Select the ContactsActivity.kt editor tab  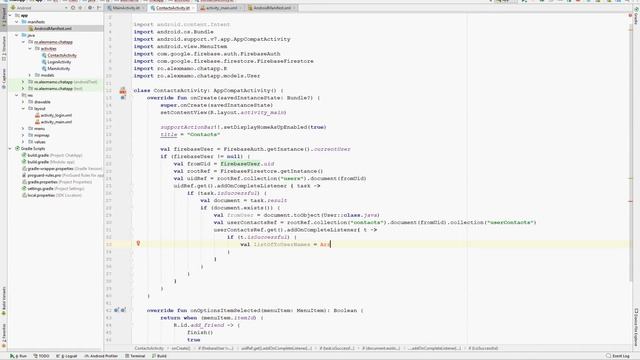[x=173, y=8]
